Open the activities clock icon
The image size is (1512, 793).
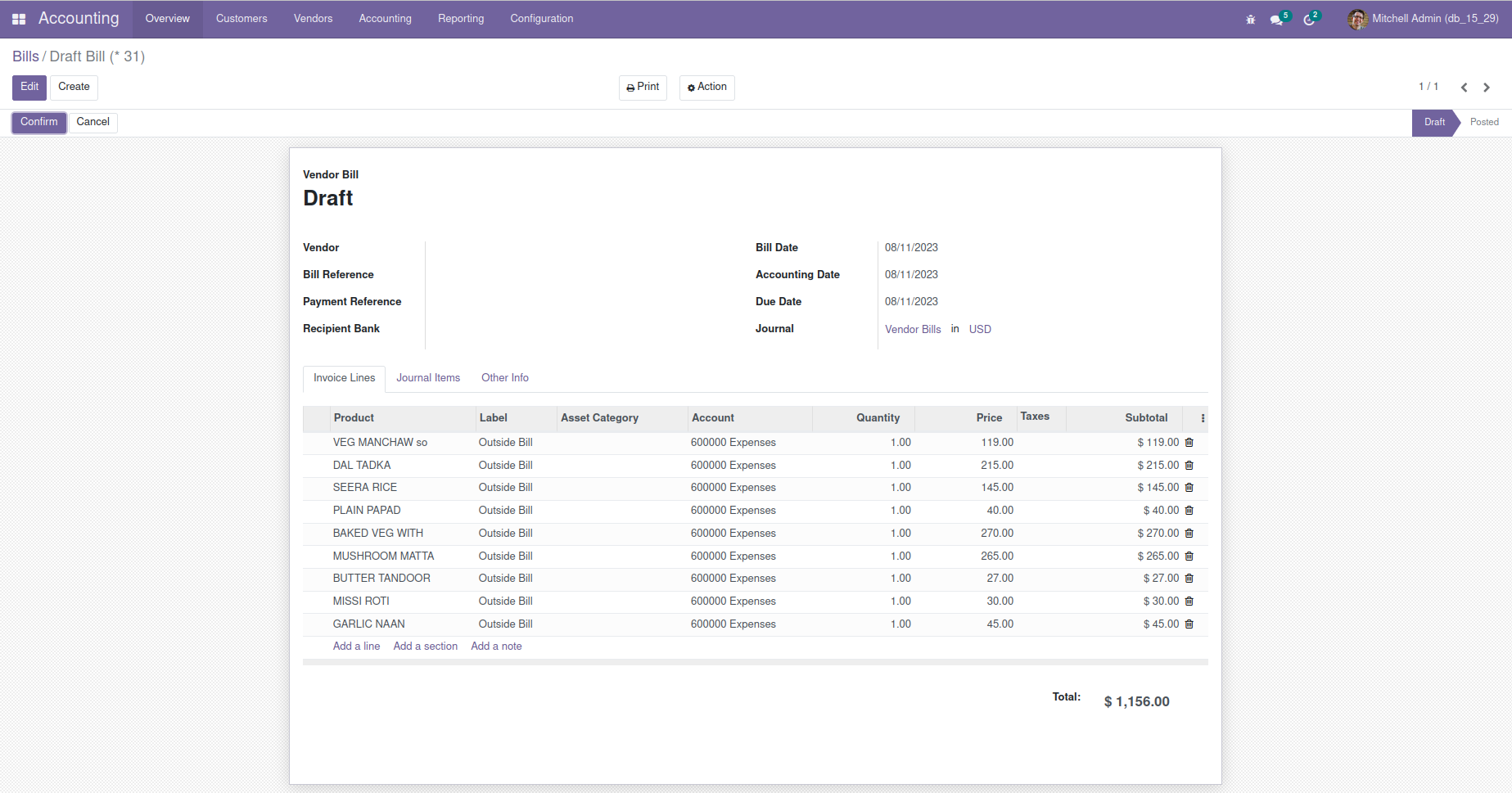click(x=1309, y=19)
